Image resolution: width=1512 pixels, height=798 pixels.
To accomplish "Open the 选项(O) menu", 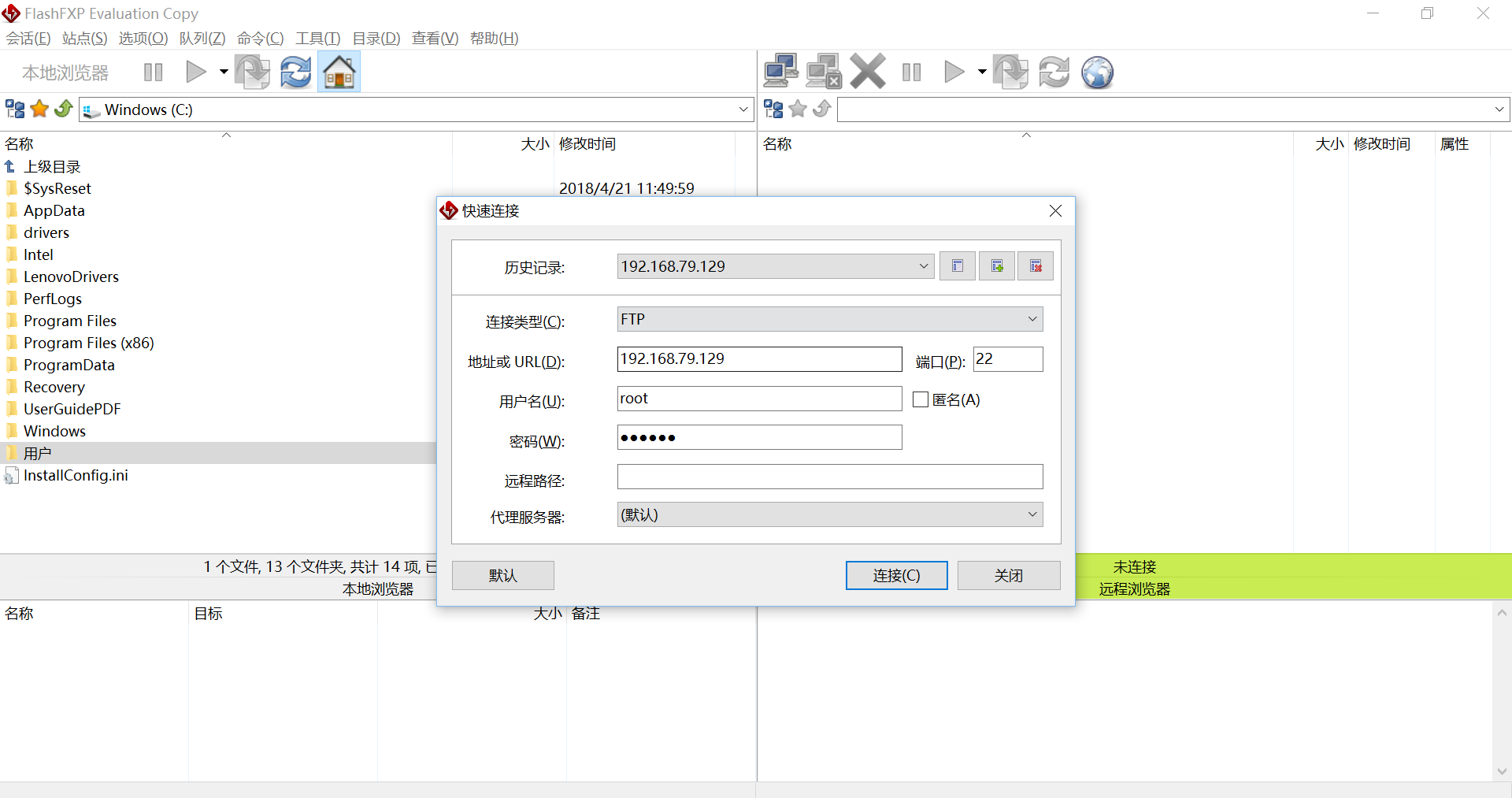I will (143, 38).
